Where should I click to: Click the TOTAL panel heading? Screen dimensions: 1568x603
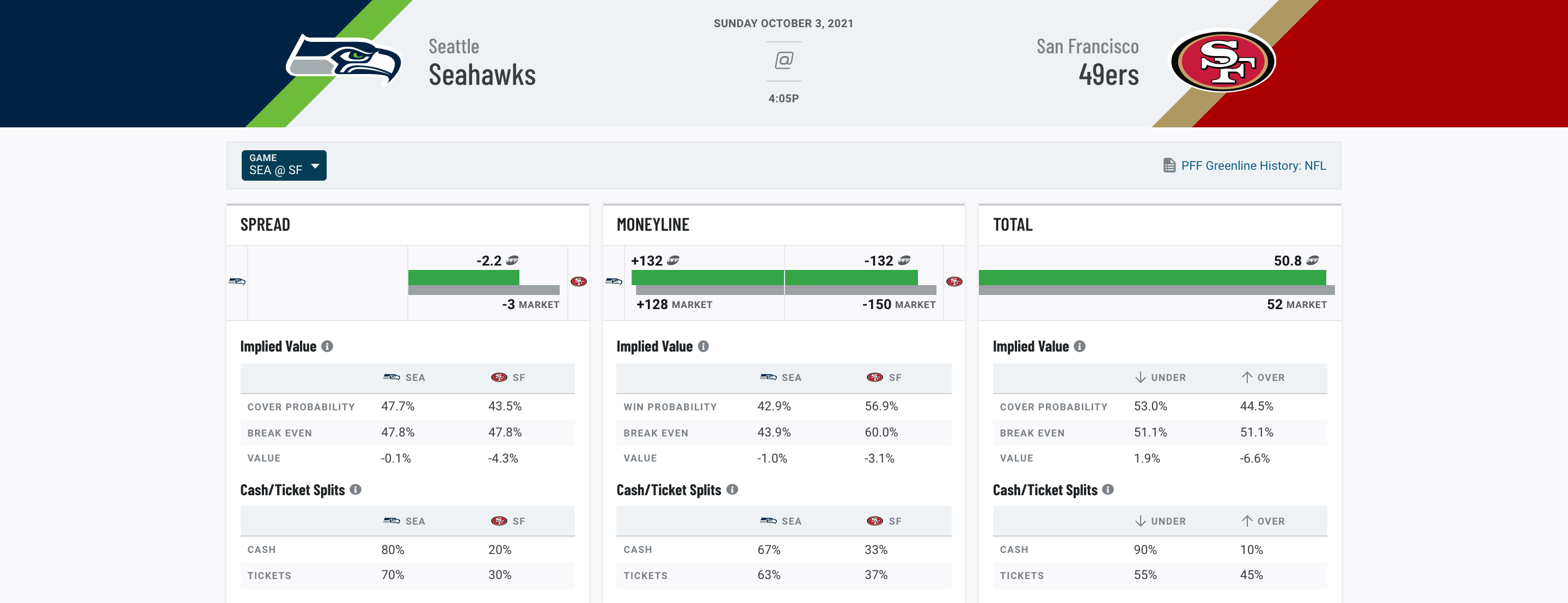(x=1012, y=225)
